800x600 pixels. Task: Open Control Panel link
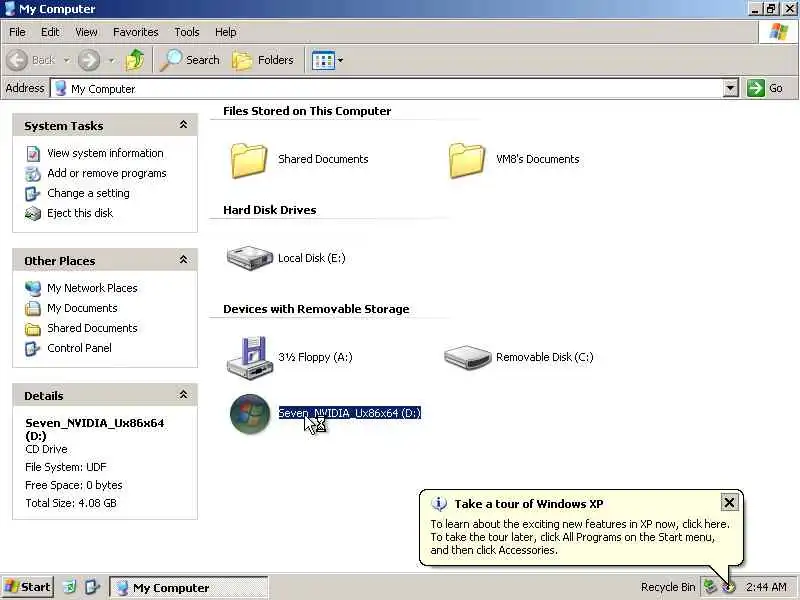point(79,347)
